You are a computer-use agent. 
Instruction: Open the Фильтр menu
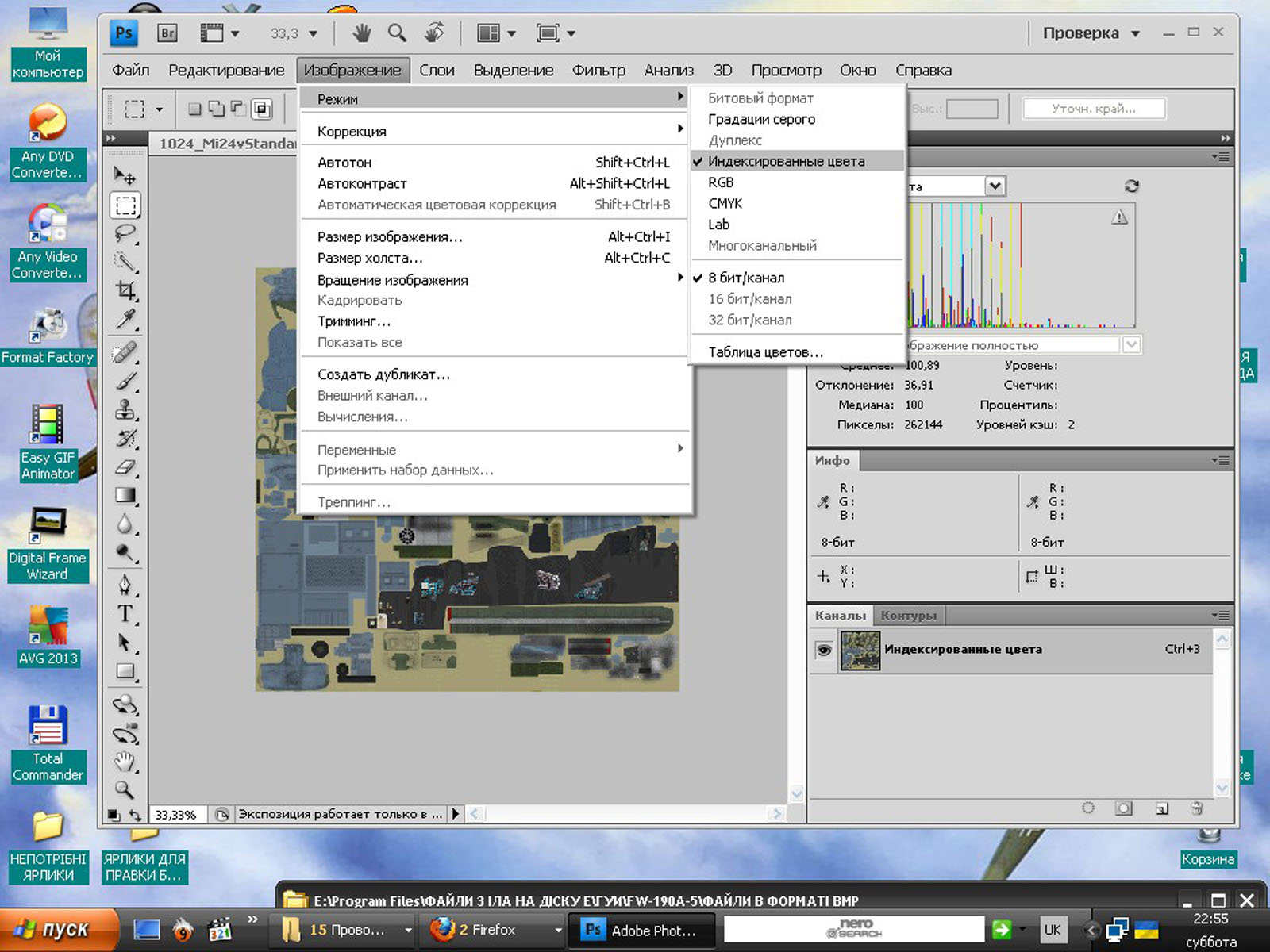[598, 70]
